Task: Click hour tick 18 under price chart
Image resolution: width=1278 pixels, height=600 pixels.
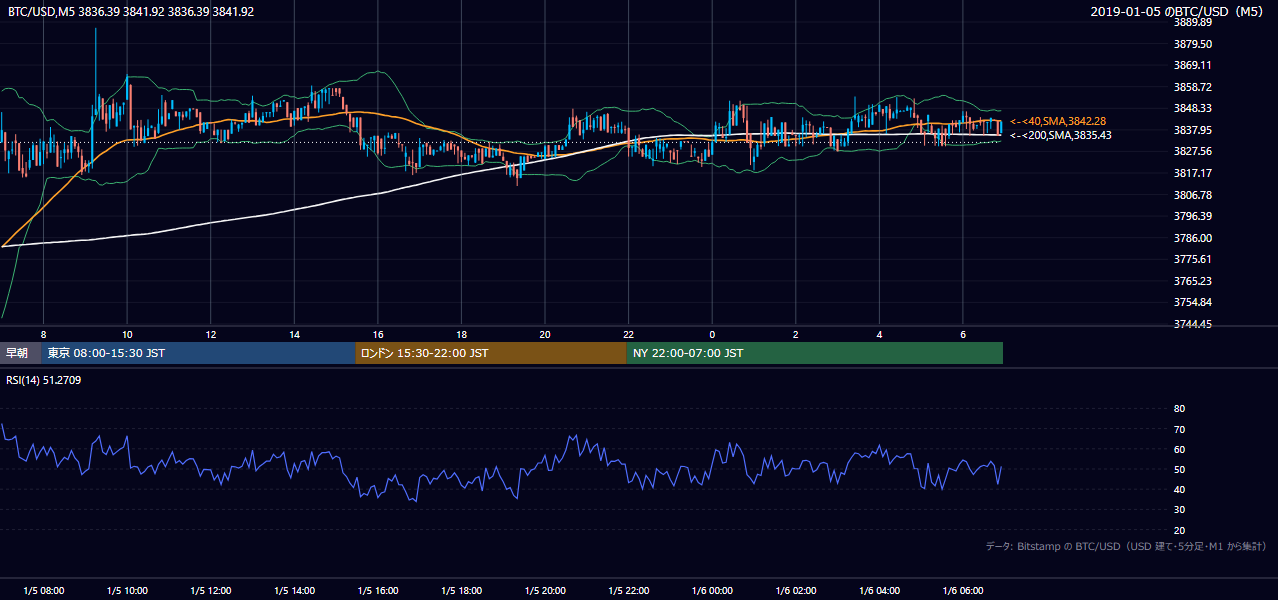Action: [461, 333]
